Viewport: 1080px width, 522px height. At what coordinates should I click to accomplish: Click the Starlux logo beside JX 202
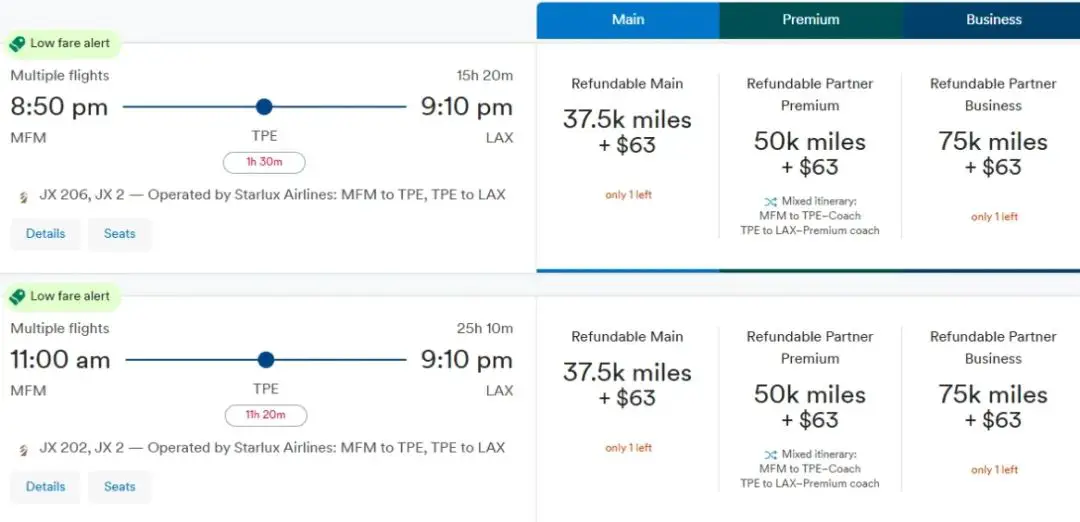[x=23, y=450]
